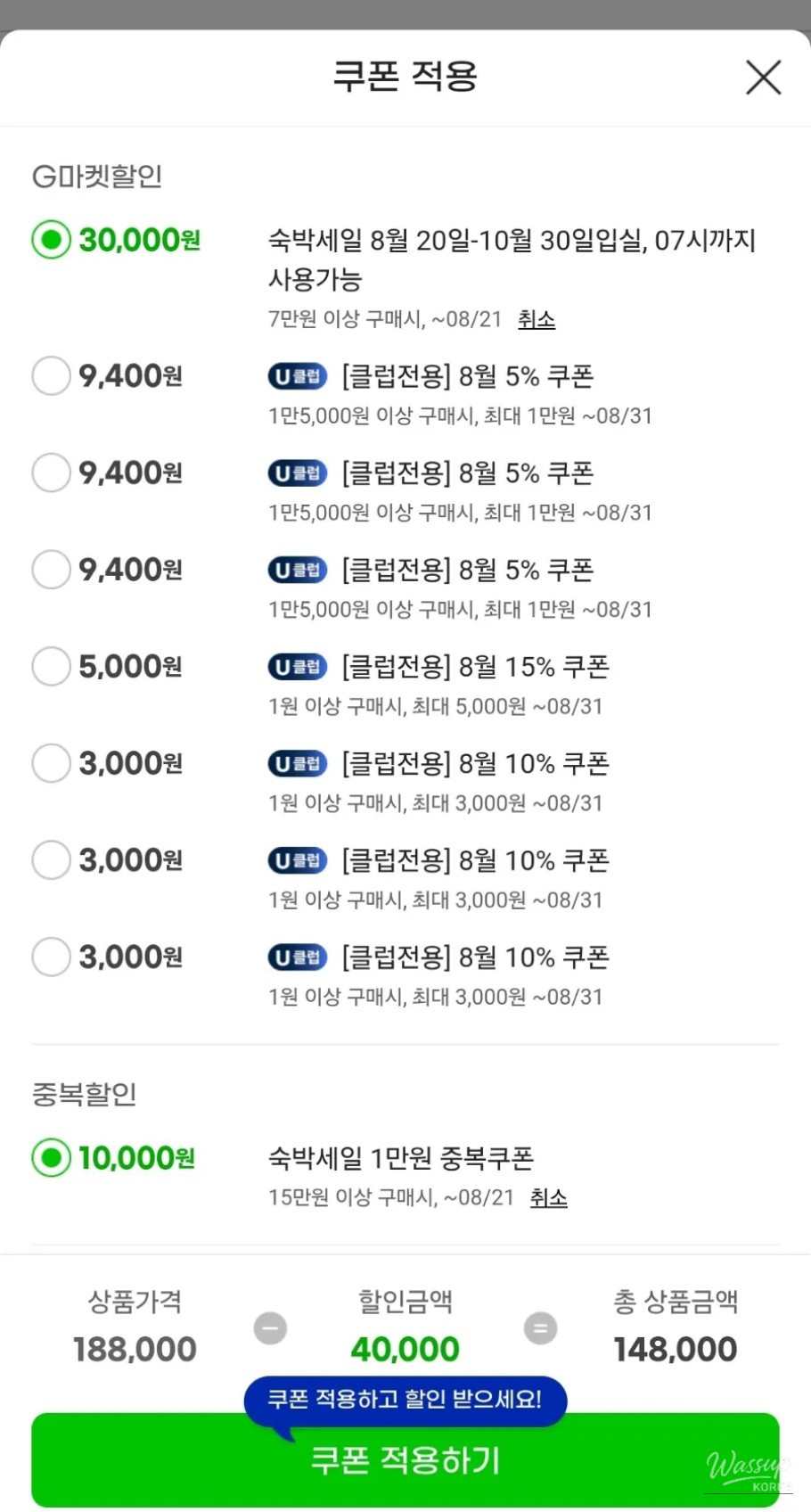Select the 5,000원 15% coupon radio
This screenshot has height=1512, width=811.
(x=51, y=666)
